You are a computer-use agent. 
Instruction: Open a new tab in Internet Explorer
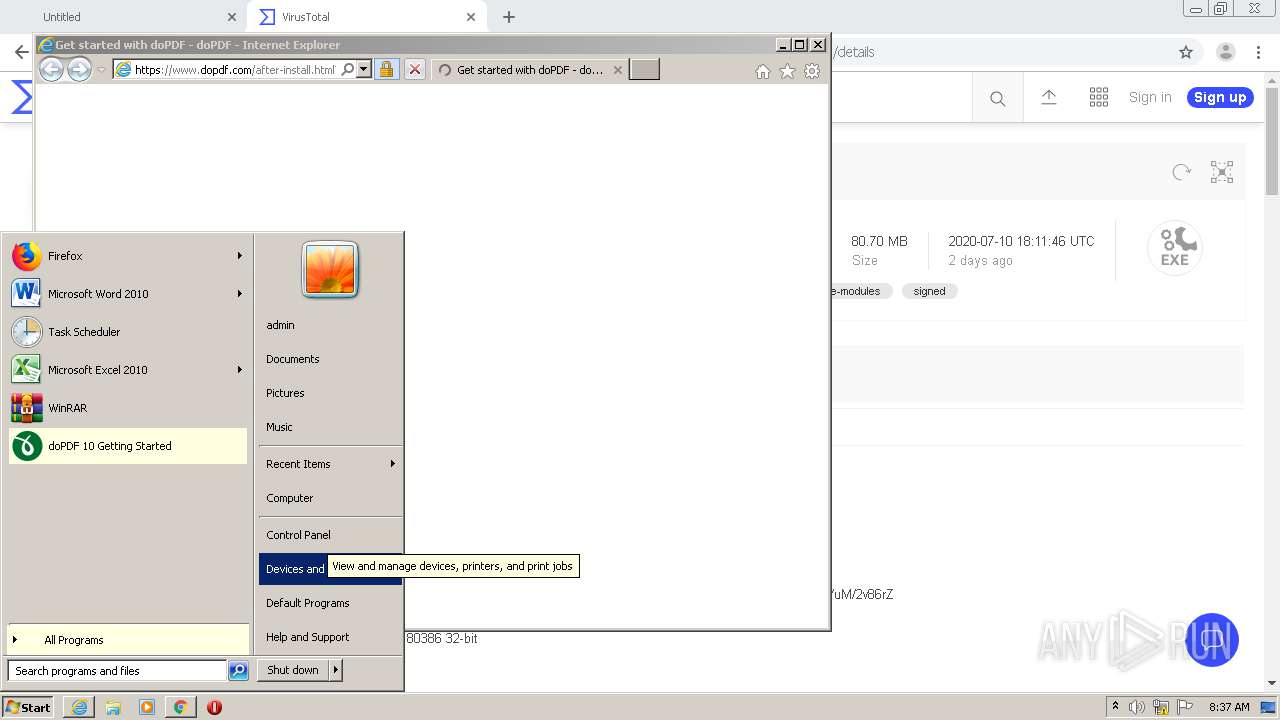[x=644, y=69]
